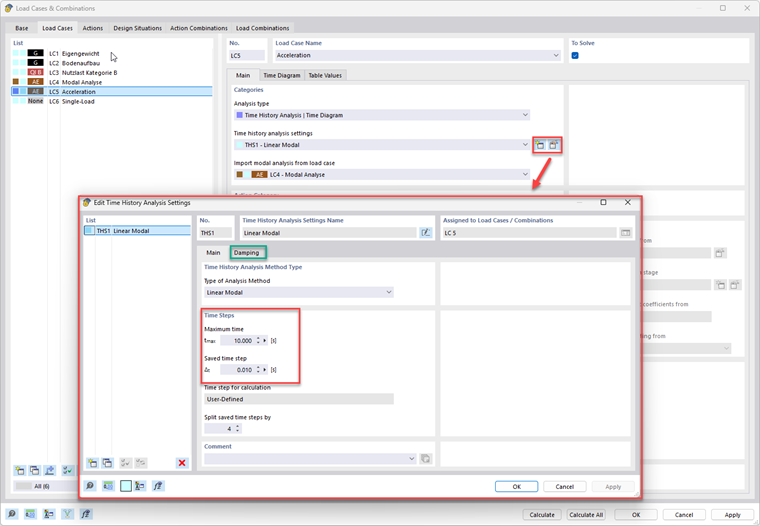760x526 pixels.
Task: Click Apply in Load Cases window
Action: point(732,514)
